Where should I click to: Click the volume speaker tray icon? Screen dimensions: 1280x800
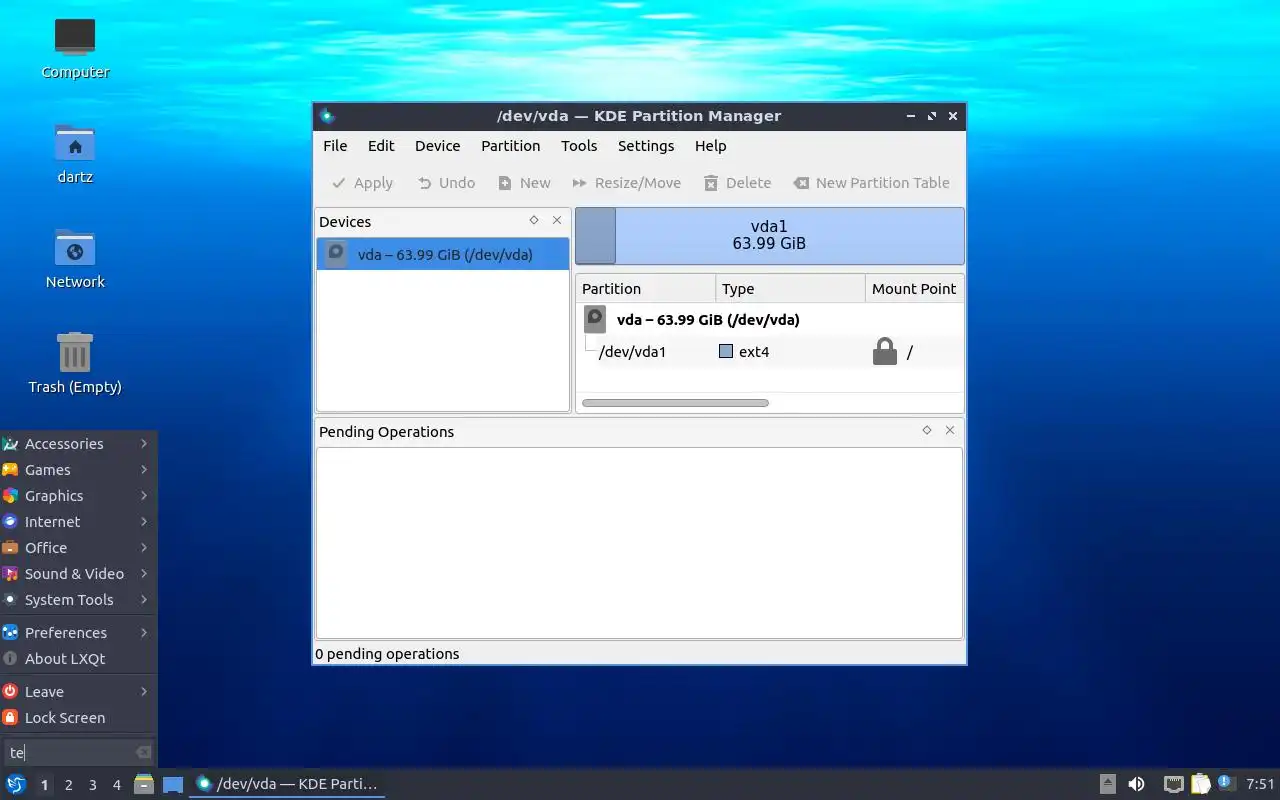pos(1137,784)
